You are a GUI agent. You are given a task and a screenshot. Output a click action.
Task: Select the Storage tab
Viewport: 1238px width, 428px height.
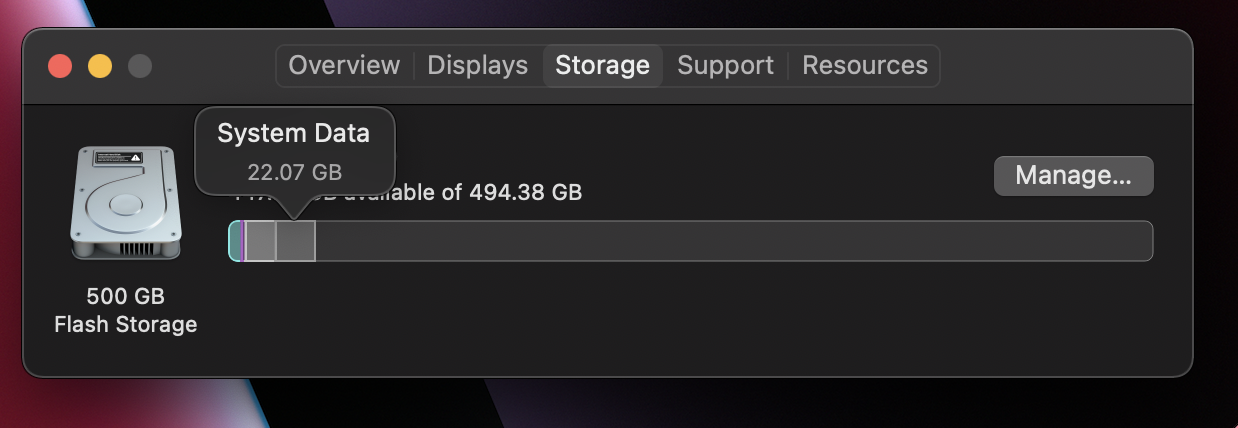(x=602, y=66)
